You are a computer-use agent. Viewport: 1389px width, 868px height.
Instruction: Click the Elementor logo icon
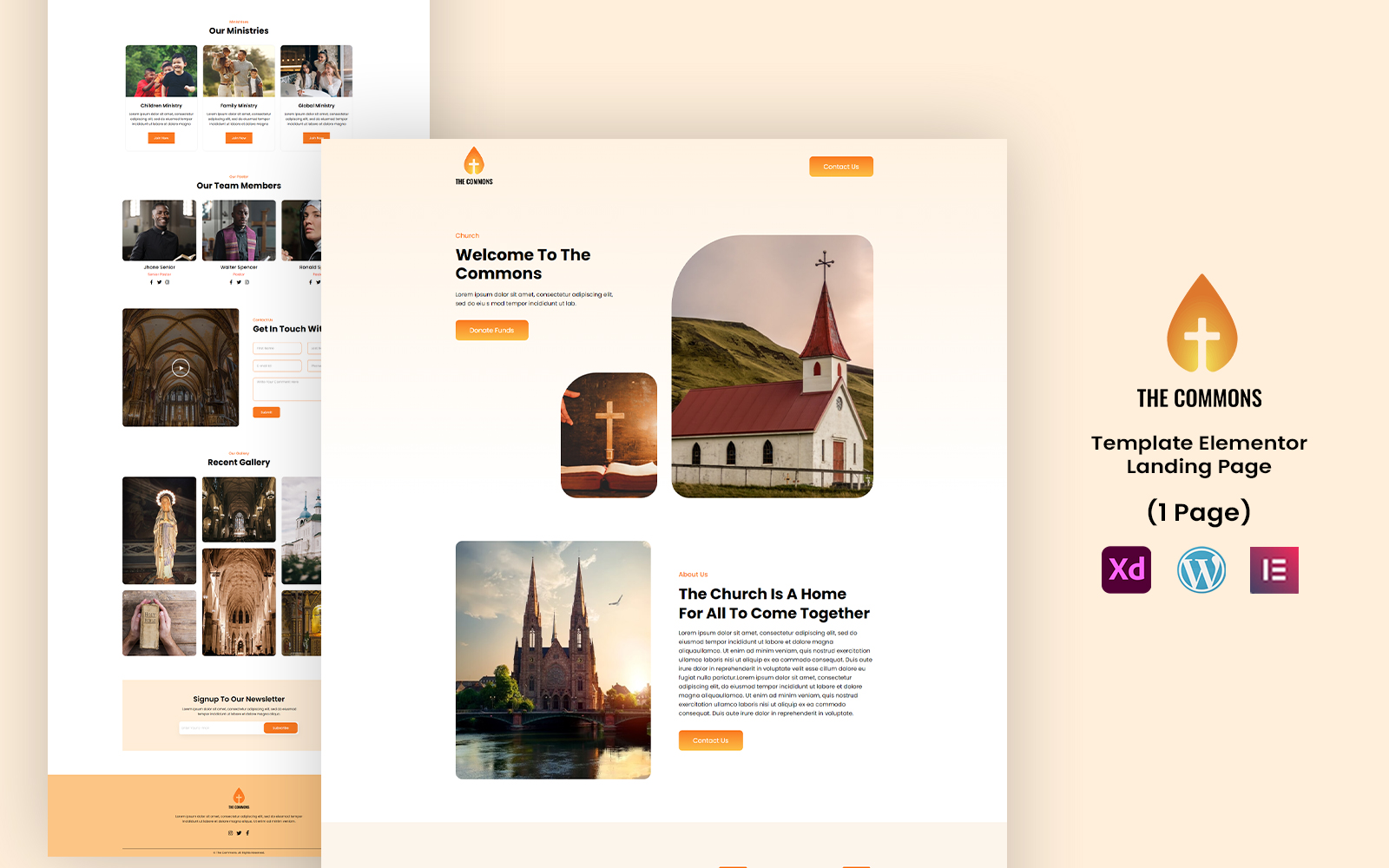pyautogui.click(x=1274, y=569)
